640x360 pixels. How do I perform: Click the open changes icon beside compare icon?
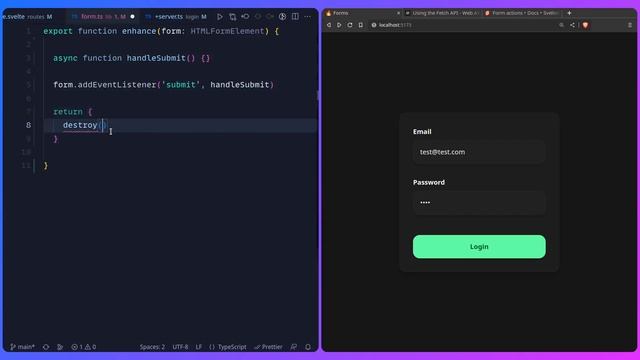pyautogui.click(x=245, y=17)
